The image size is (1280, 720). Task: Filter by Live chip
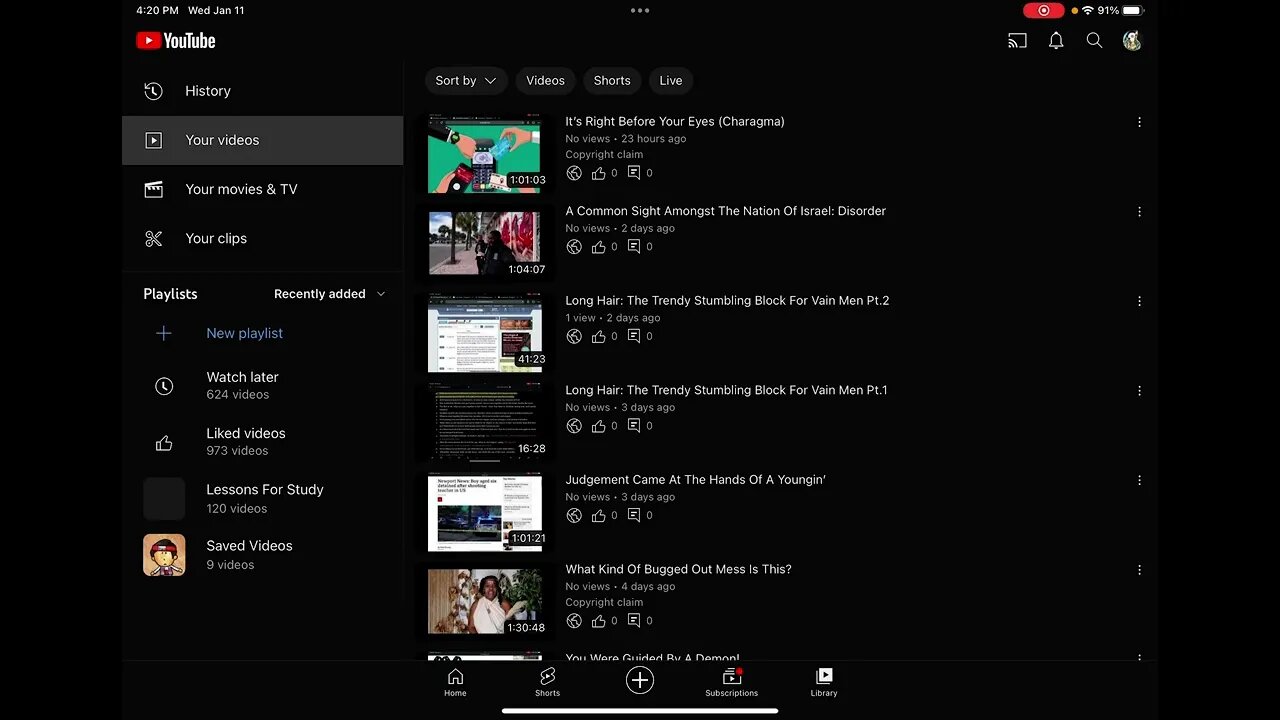point(671,81)
